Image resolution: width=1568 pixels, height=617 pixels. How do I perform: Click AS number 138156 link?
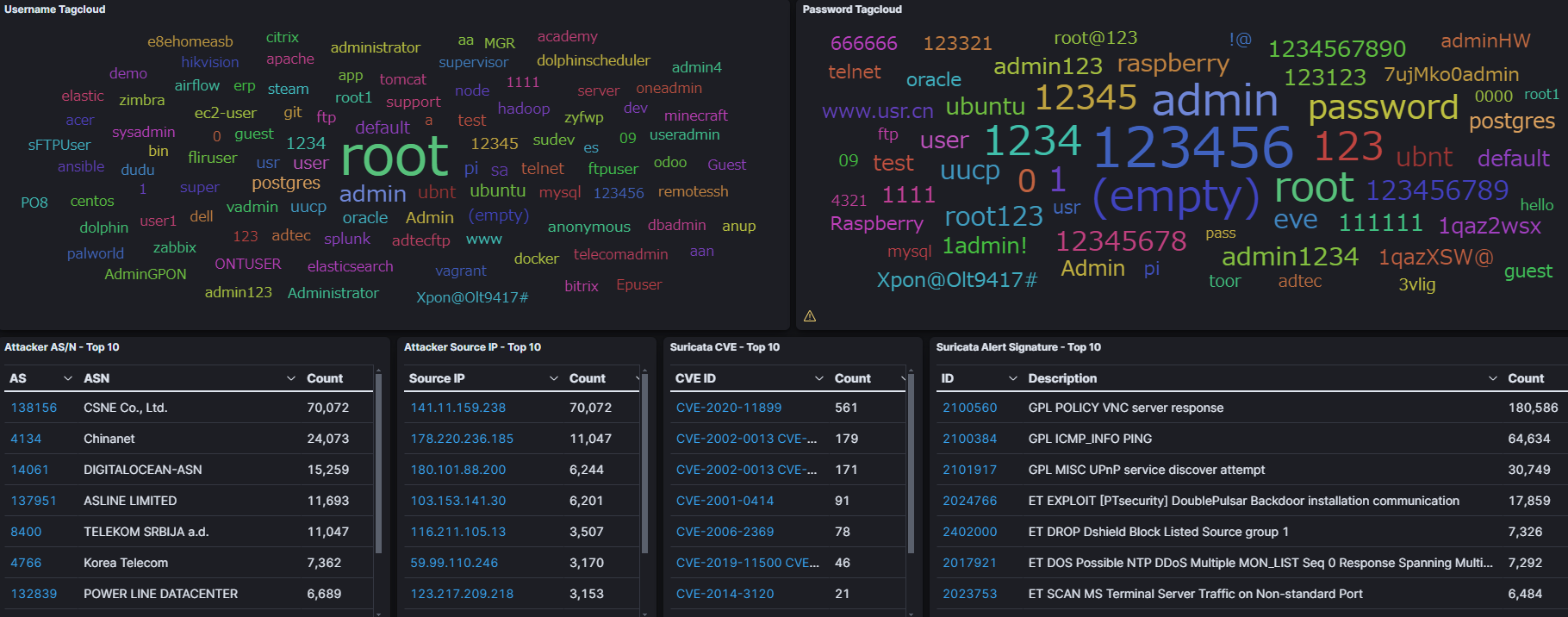[x=34, y=408]
